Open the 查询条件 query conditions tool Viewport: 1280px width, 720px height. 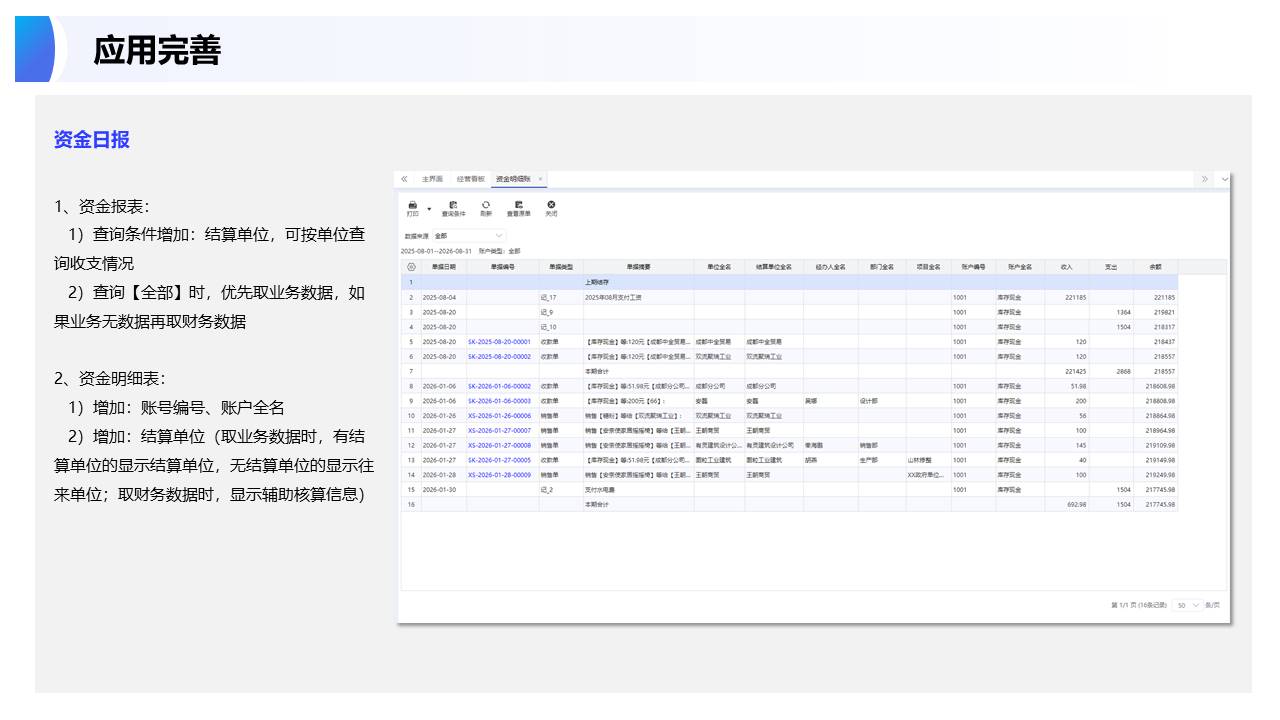[453, 207]
